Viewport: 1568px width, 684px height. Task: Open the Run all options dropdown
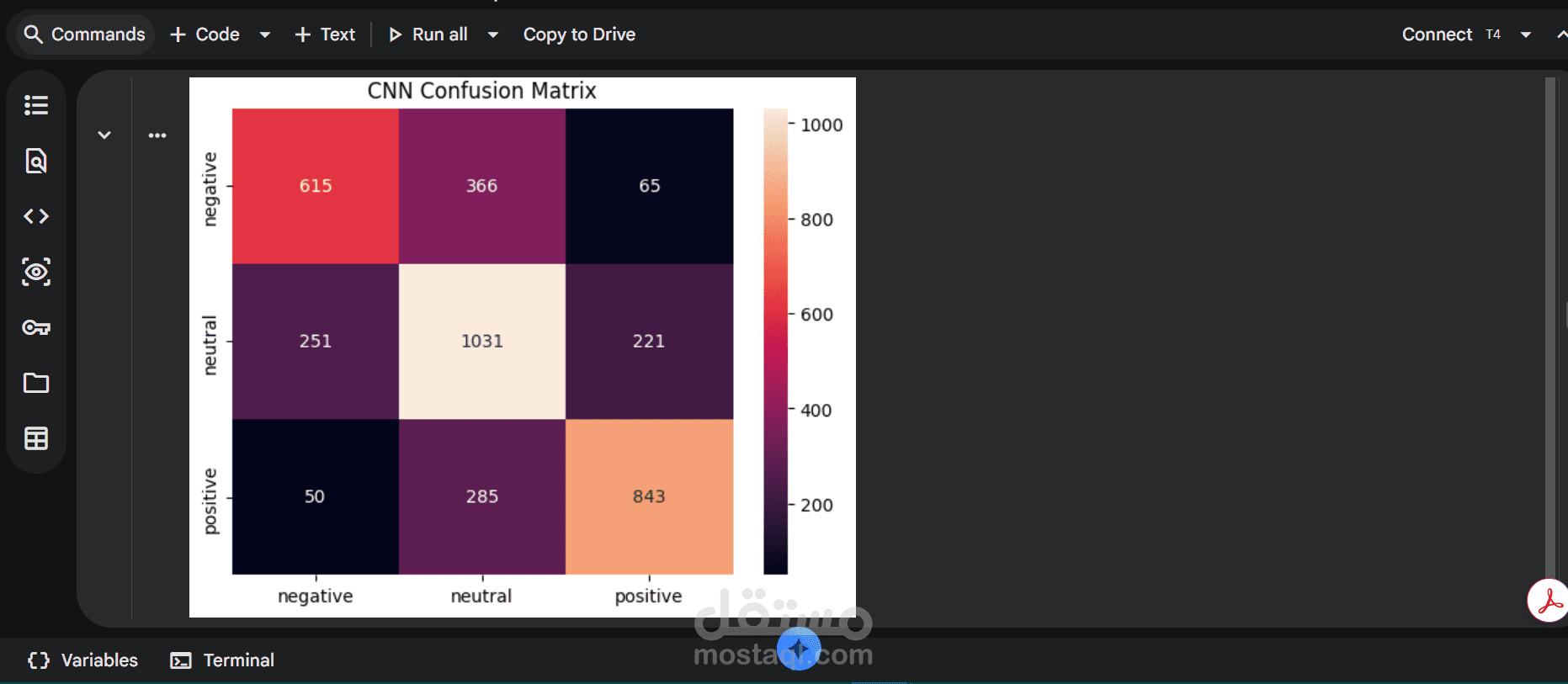(493, 34)
